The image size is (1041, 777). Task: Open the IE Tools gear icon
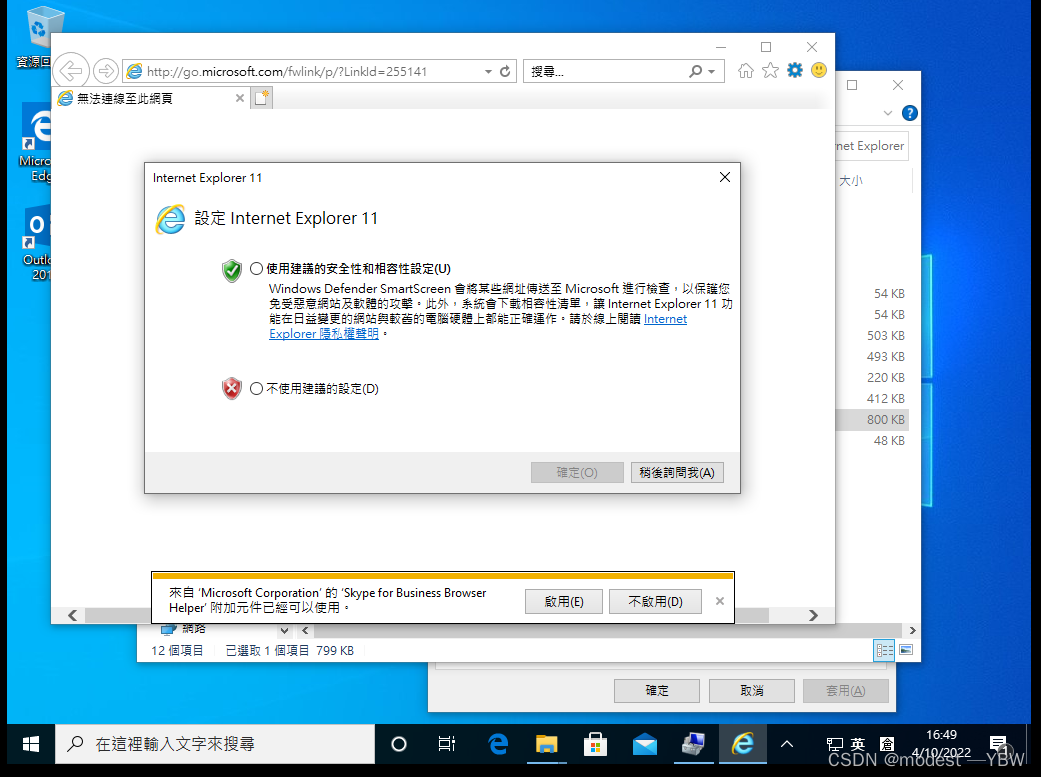[795, 70]
